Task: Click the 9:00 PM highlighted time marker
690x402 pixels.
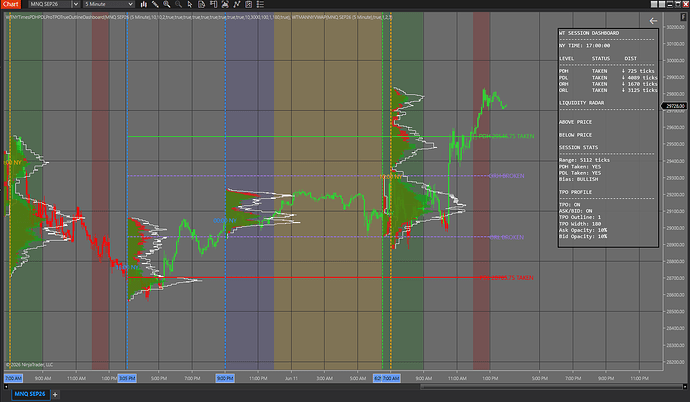Action: coord(225,378)
